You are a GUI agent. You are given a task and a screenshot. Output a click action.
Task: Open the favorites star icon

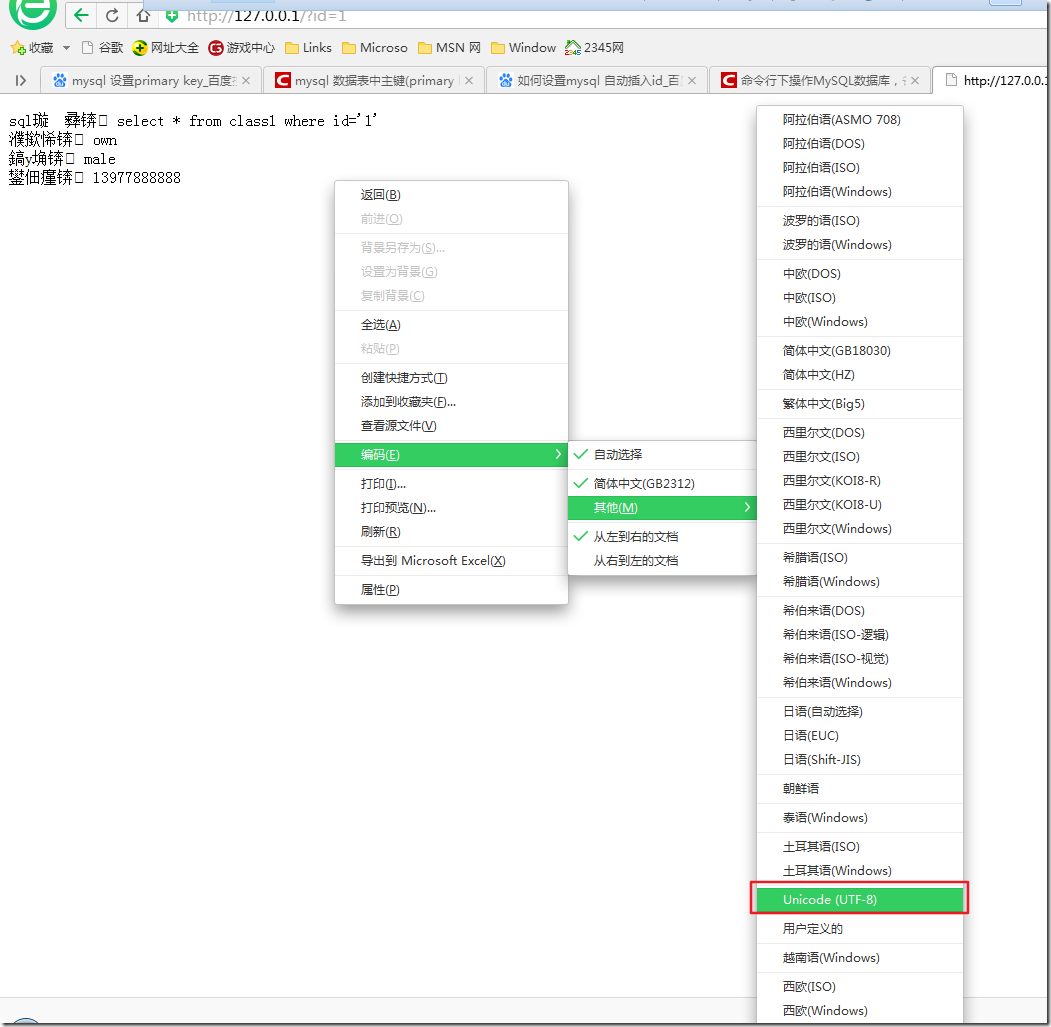pyautogui.click(x=18, y=48)
